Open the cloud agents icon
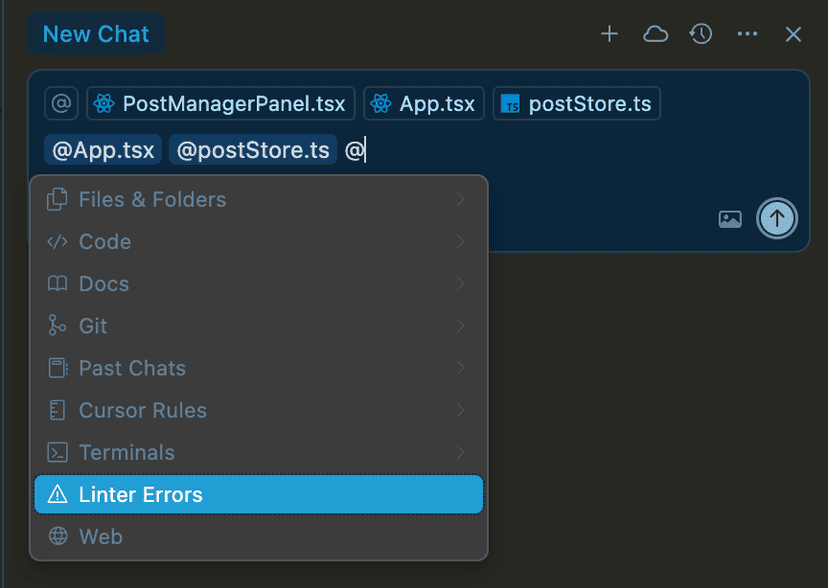The width and height of the screenshot is (828, 588). (655, 34)
